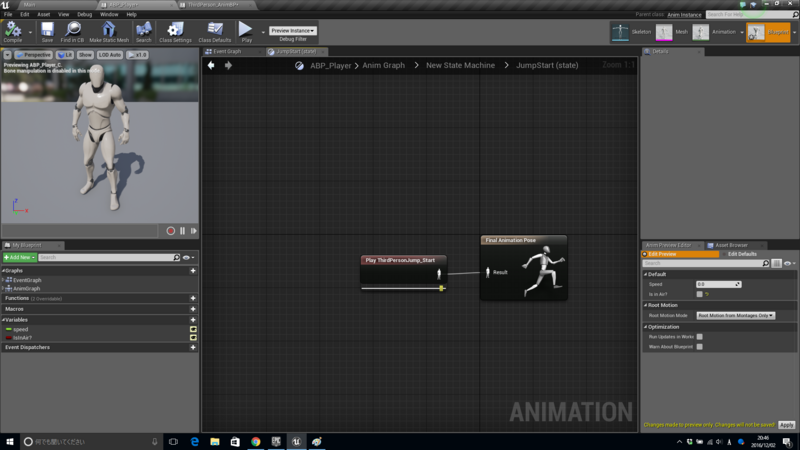Add a new graph with plus icon

[x=193, y=271]
